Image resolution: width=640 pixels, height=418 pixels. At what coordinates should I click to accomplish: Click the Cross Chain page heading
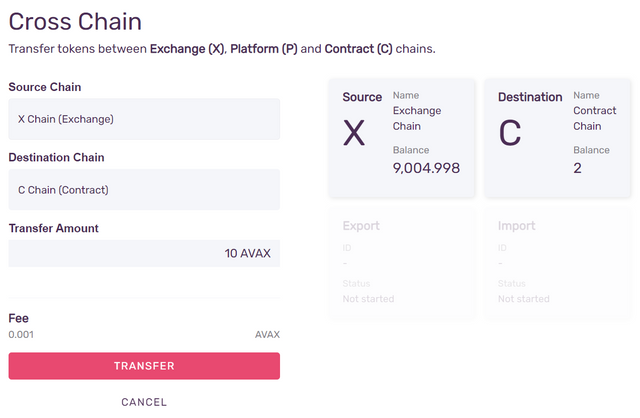tap(75, 20)
